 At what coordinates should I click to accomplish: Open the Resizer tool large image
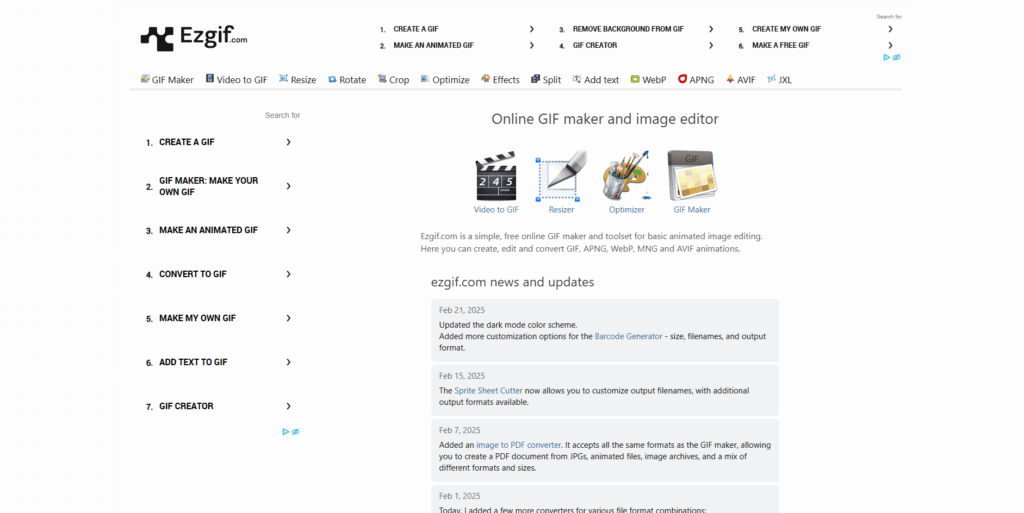point(561,176)
